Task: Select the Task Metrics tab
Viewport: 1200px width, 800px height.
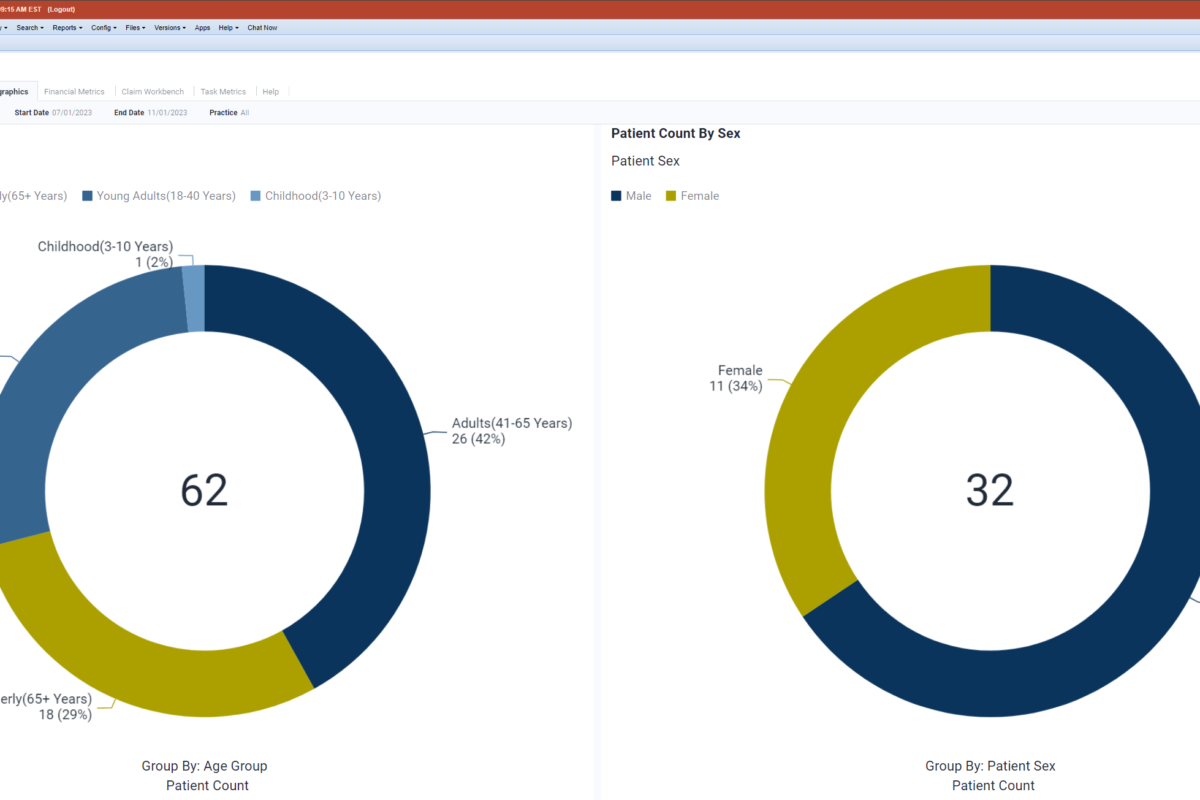Action: click(x=223, y=92)
